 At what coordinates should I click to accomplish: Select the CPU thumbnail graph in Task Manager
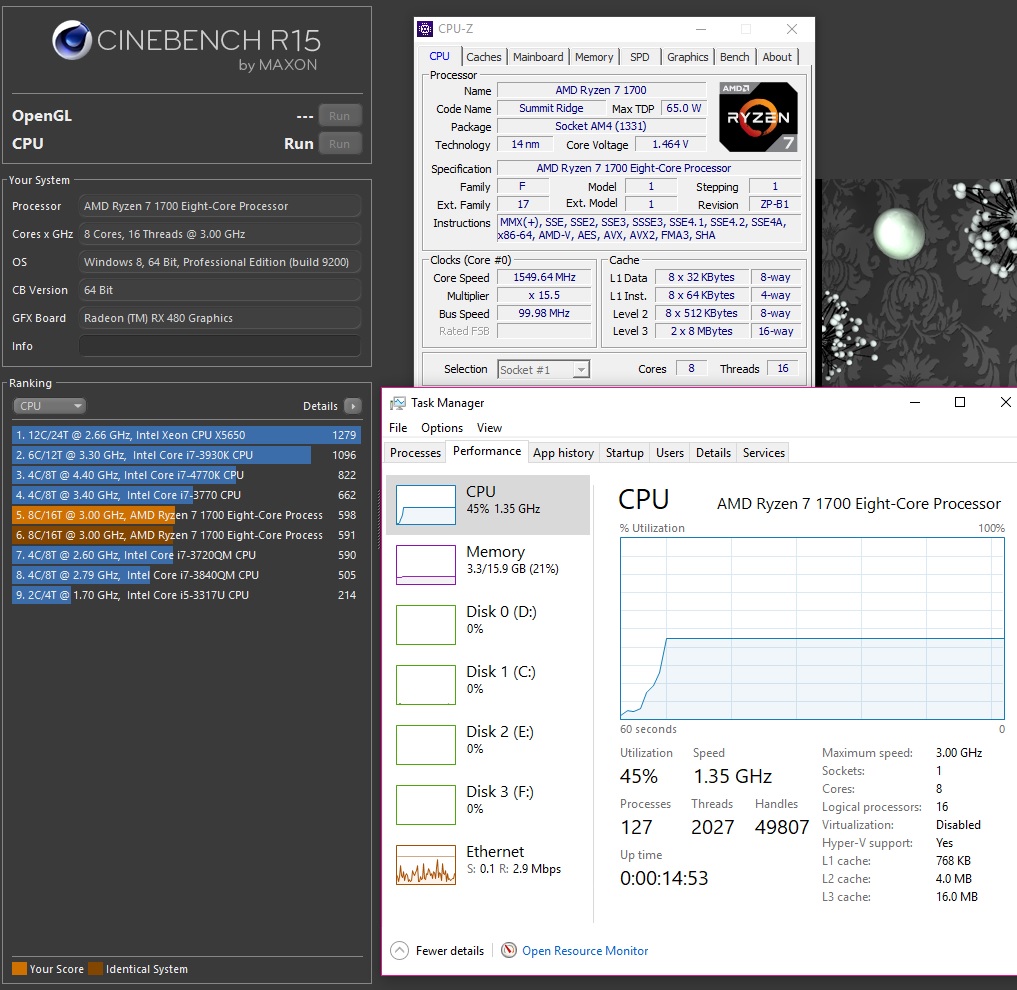[425, 505]
